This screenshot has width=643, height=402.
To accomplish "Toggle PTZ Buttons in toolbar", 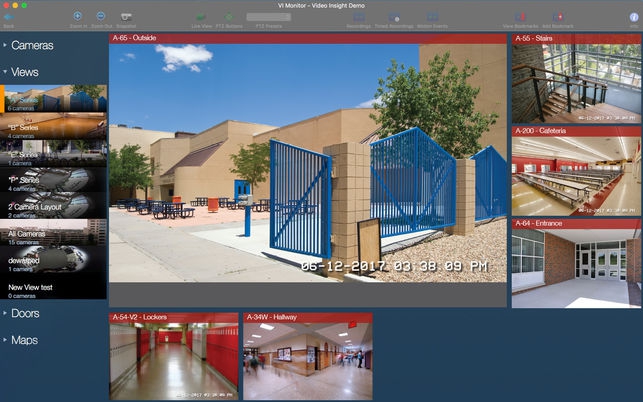I will coord(229,17).
